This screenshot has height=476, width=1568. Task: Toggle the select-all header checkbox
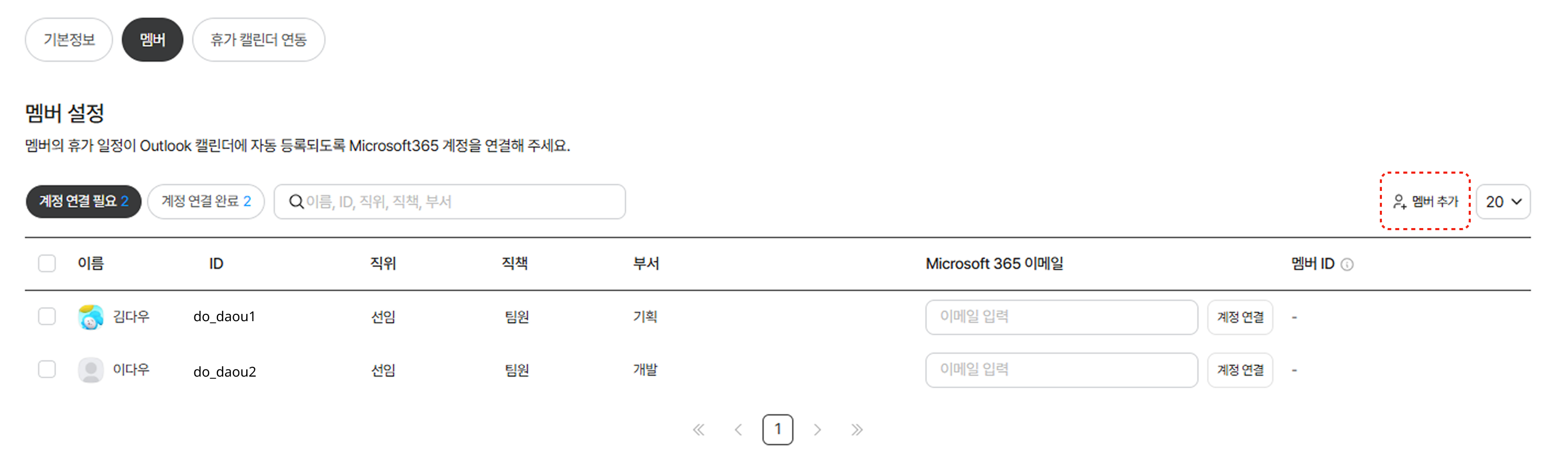pos(47,263)
